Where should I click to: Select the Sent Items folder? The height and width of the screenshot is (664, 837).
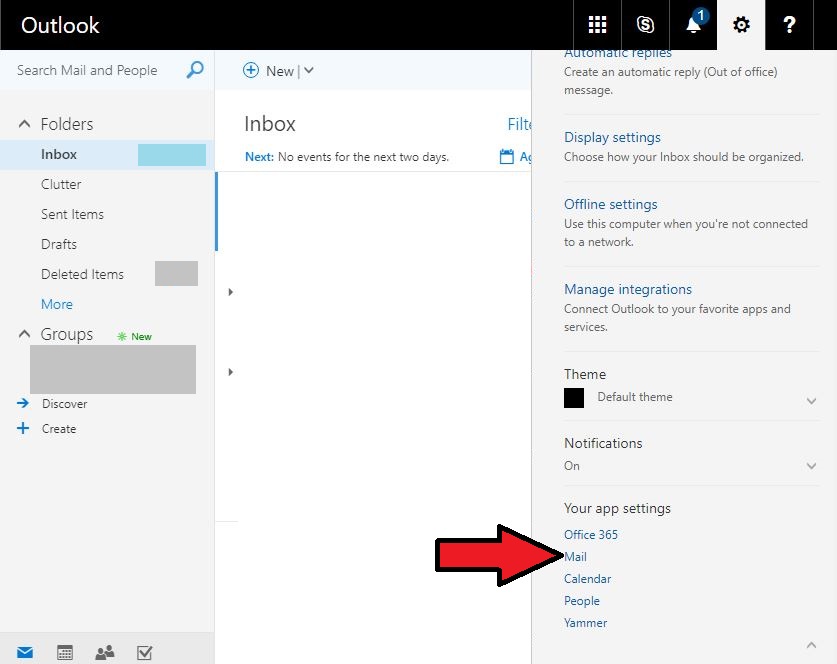[72, 214]
